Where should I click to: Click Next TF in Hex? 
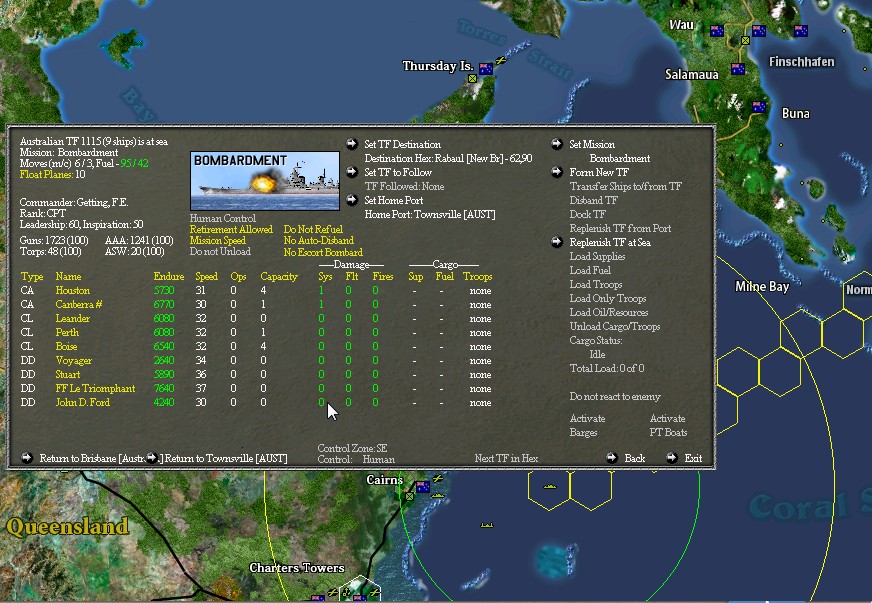pyautogui.click(x=506, y=458)
